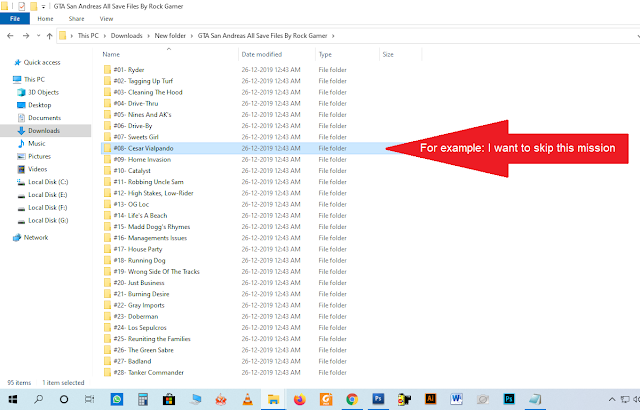Select '#02- Tagging Up Turf' folder
The image size is (640, 410).
coord(143,81)
